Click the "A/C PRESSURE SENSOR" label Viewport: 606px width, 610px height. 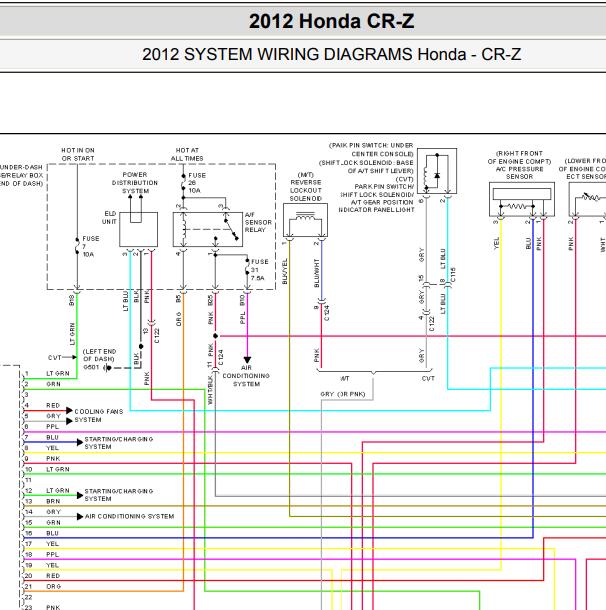[519, 173]
